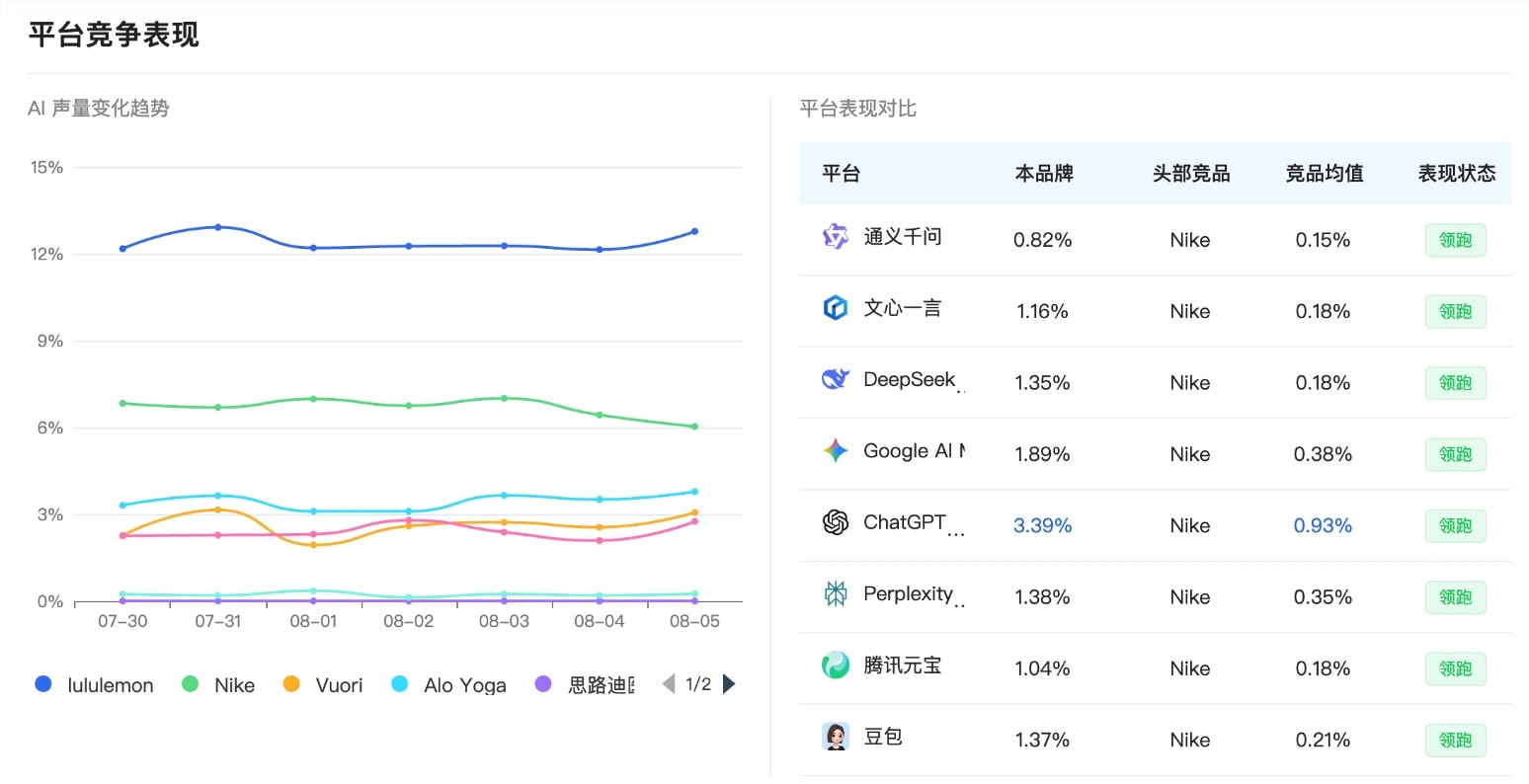
Task: Click lululemon data point on 07-31
Action: (218, 227)
